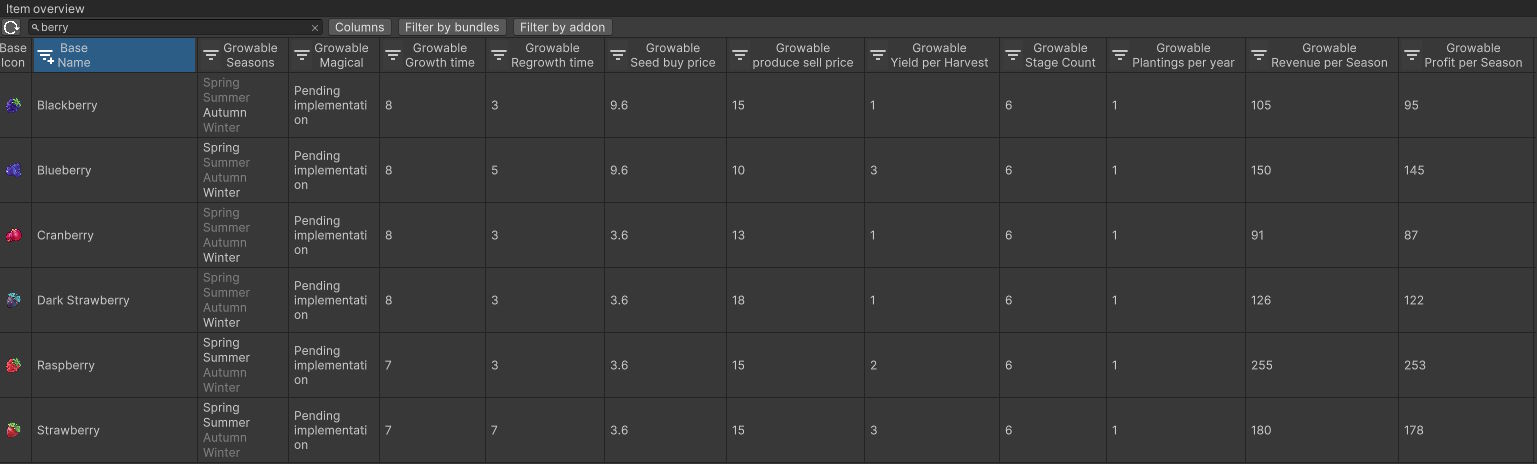Click the Filter by addon button
Image resolution: width=1537 pixels, height=464 pixels.
[x=562, y=27]
